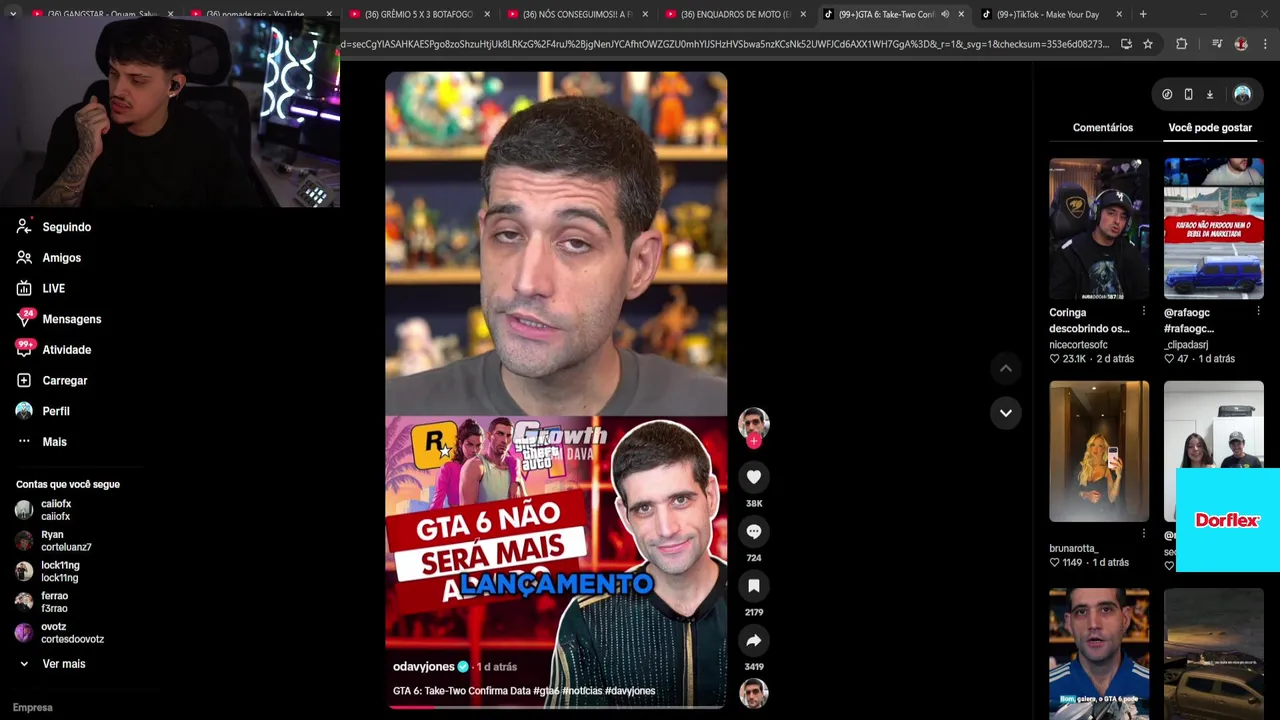Seek in the video progress bar

click(x=556, y=707)
